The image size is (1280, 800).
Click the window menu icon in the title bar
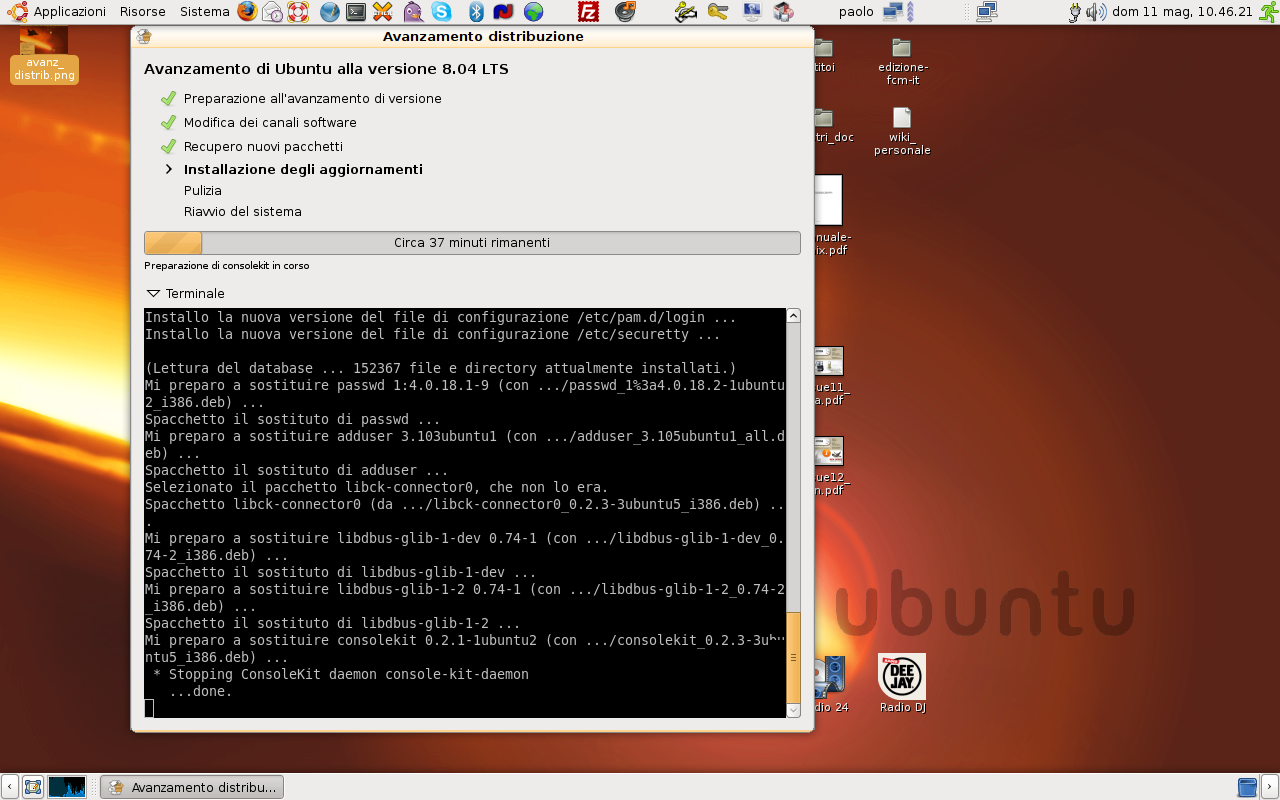(144, 36)
